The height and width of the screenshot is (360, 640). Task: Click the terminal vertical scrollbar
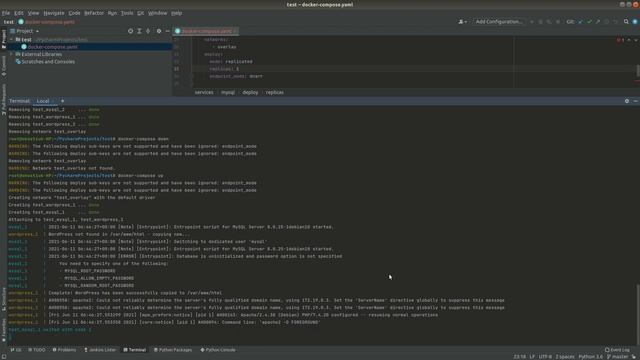pos(638,314)
